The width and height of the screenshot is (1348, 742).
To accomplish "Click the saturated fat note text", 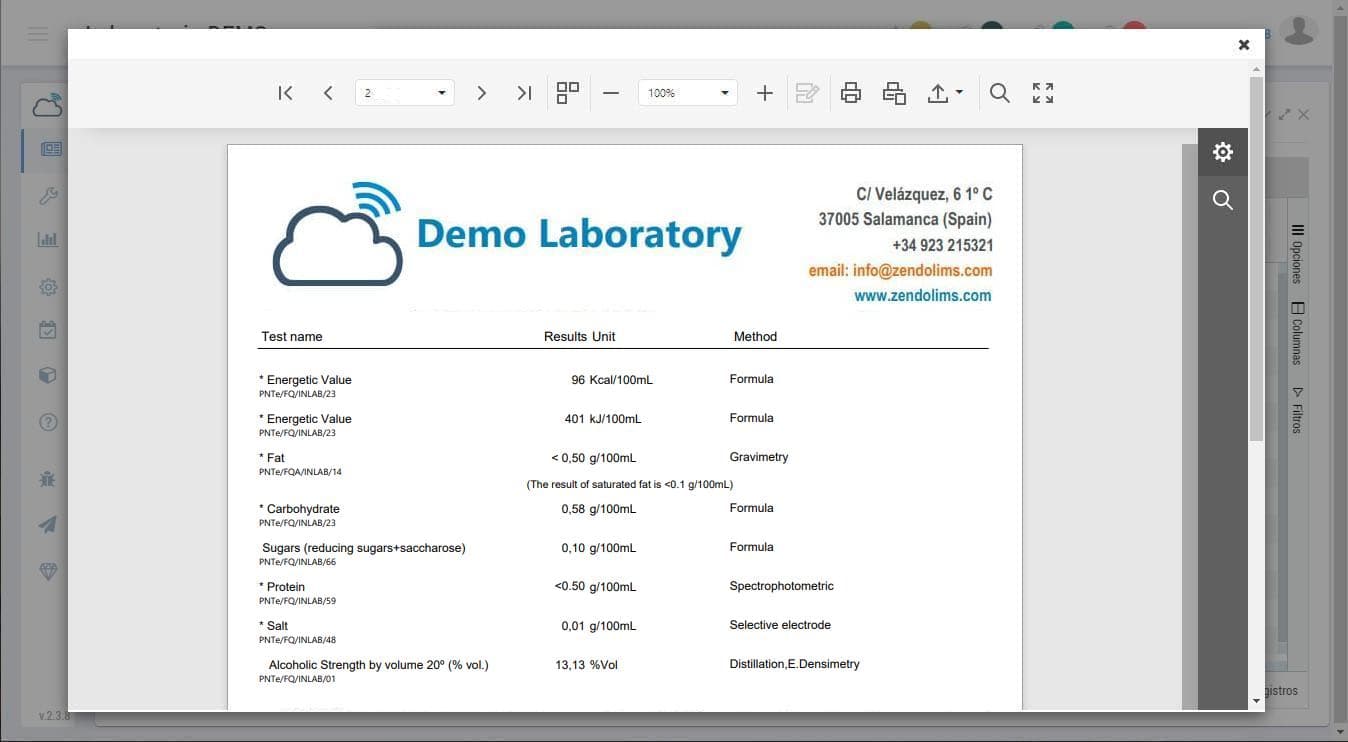I will click(630, 485).
